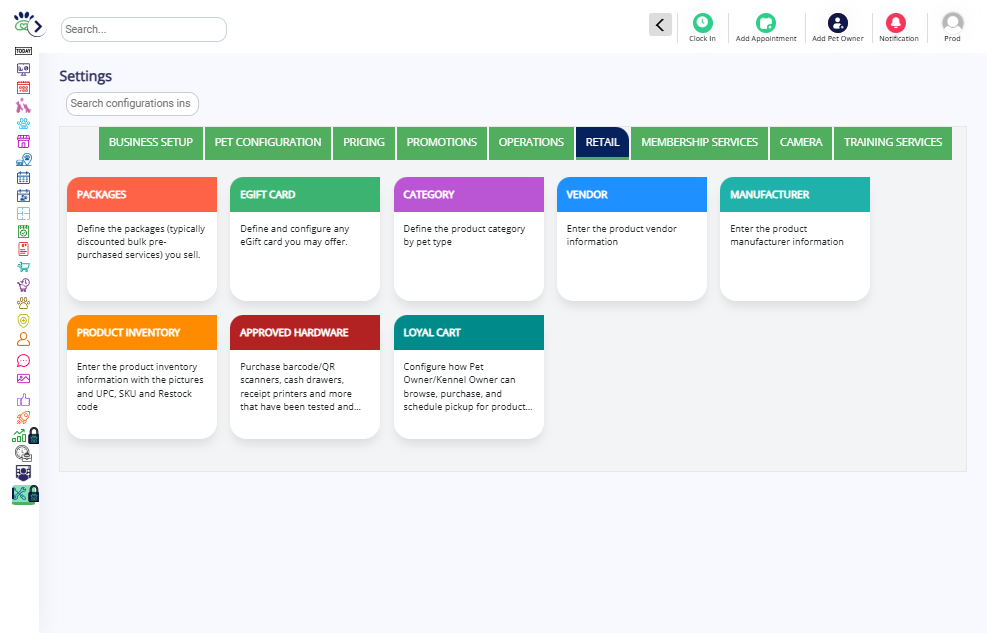Open the Approved Hardware settings card
This screenshot has width=987, height=633.
305,376
